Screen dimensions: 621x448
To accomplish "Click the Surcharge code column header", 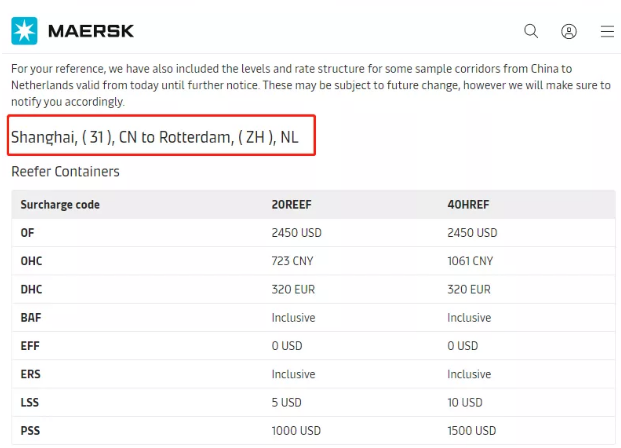I will (x=60, y=204).
